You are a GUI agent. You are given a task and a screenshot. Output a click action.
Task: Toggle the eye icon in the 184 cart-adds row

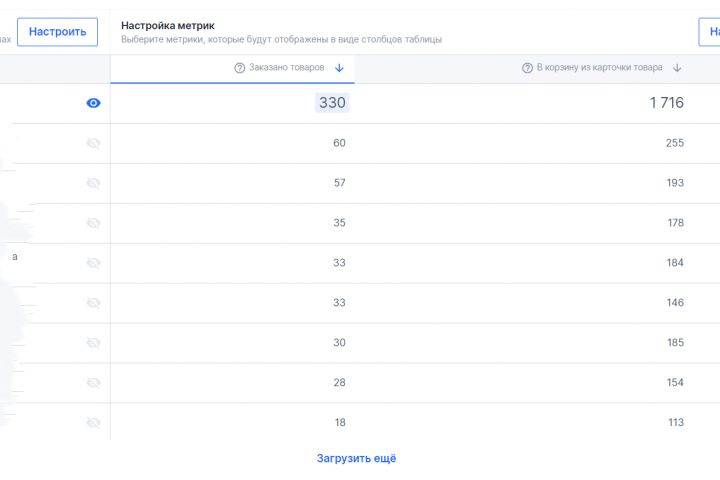[x=94, y=263]
